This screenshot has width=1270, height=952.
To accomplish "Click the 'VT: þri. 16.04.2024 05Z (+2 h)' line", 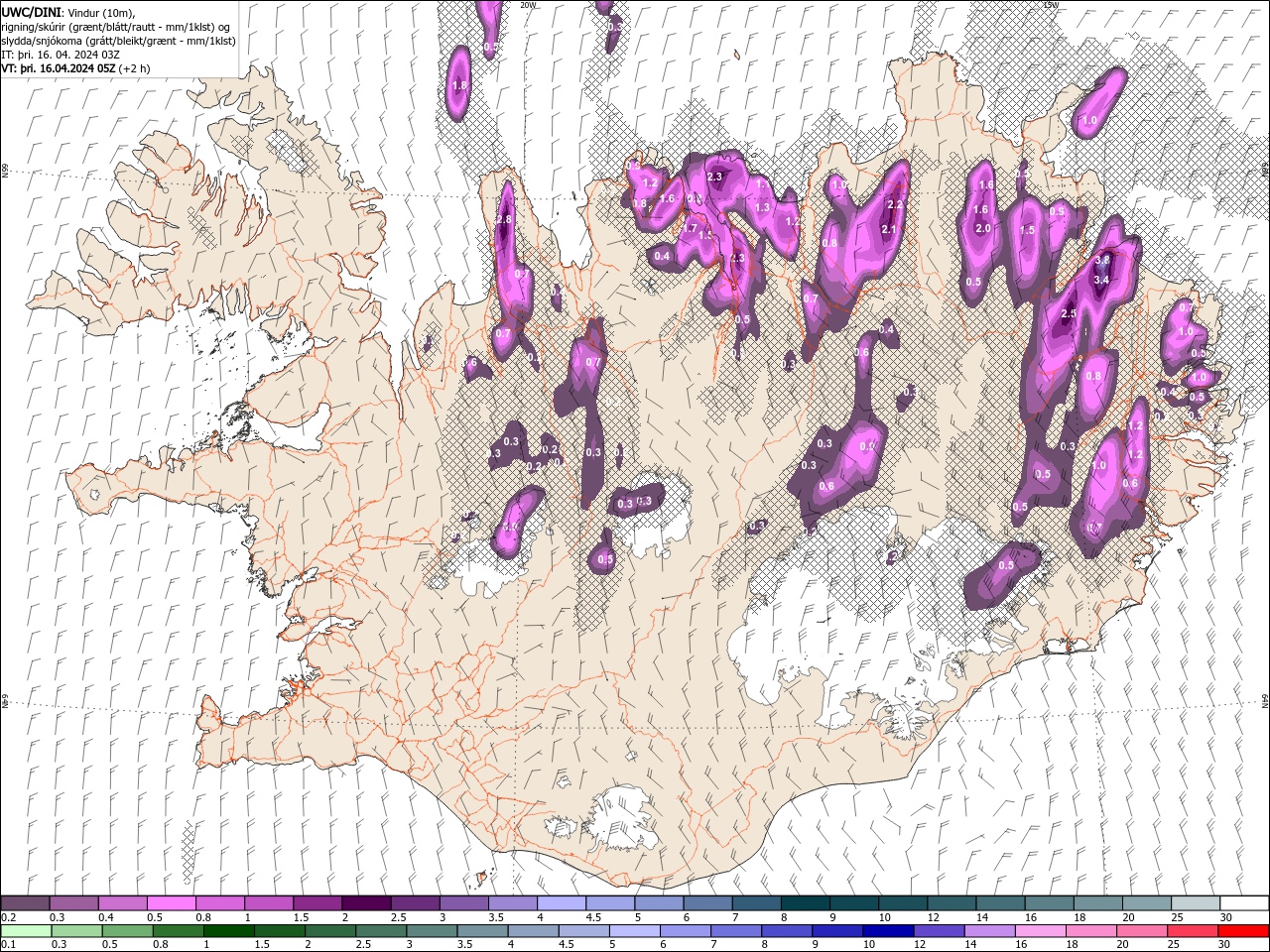I will (x=76, y=68).
